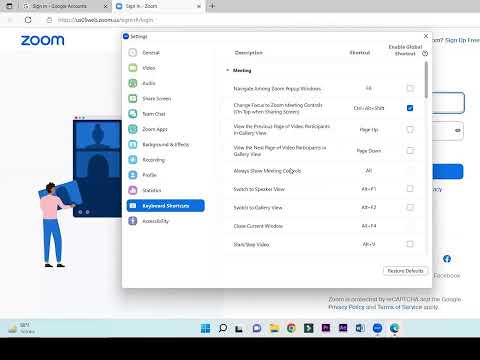The height and width of the screenshot is (360, 480).
Task: Open Team Chat settings icon
Action: pos(133,114)
